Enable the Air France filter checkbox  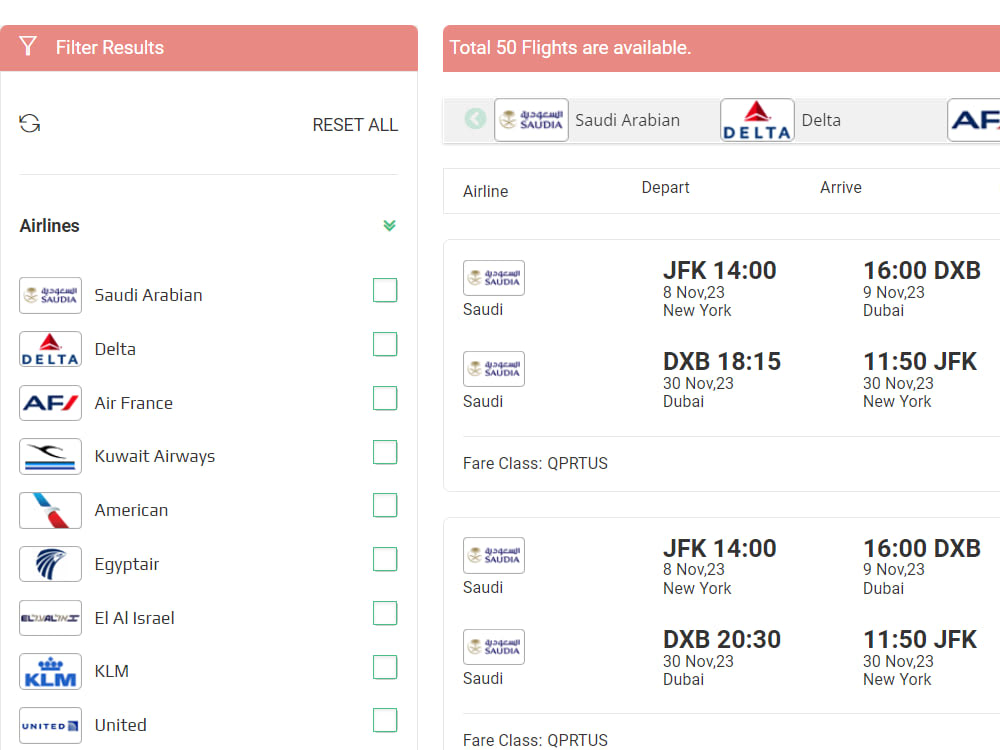point(385,398)
